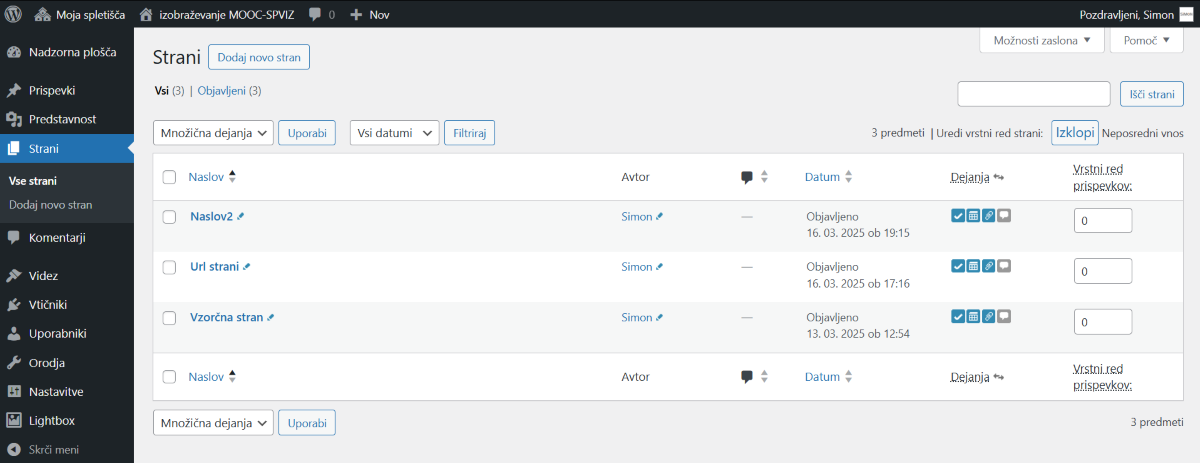Screen dimensions: 1200x463
Task: Tick the checkbox for Naslov2 row
Action: [169, 217]
